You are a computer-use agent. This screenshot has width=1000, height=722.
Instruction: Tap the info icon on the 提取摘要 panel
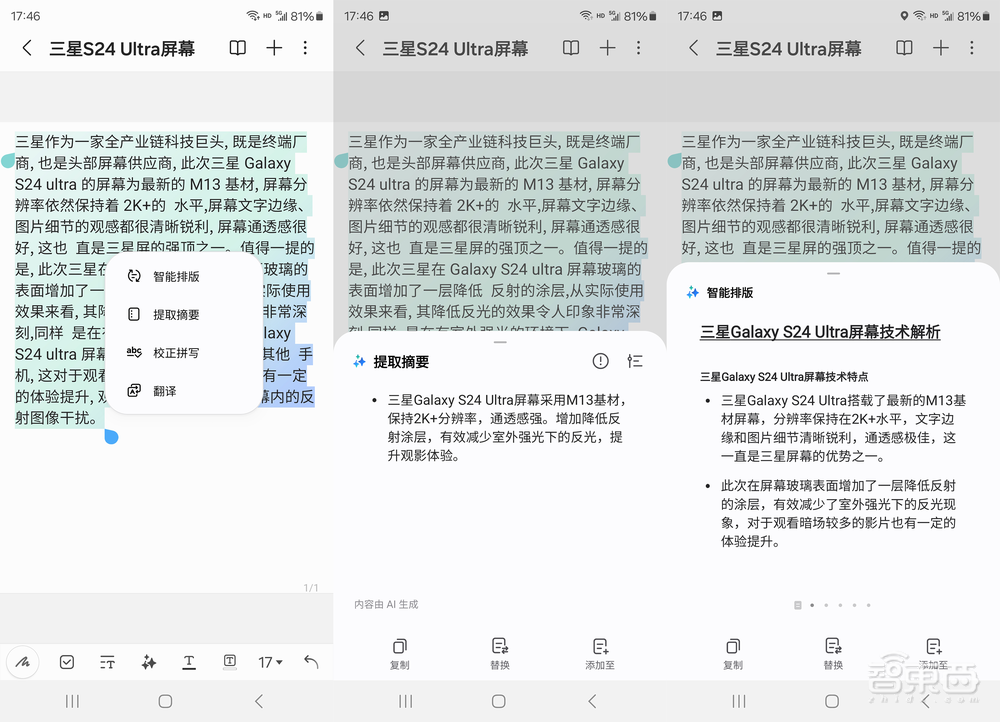[x=600, y=361]
